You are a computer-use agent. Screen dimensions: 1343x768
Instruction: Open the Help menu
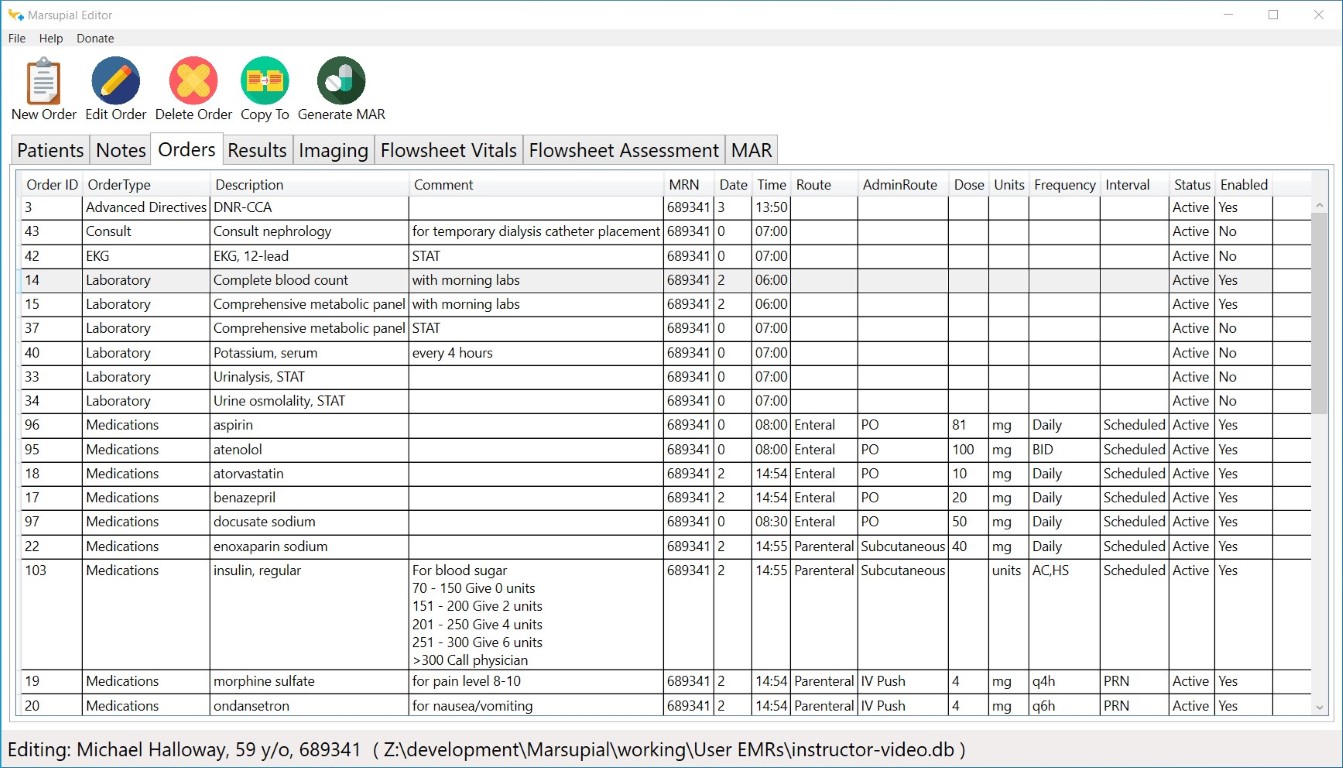click(51, 38)
